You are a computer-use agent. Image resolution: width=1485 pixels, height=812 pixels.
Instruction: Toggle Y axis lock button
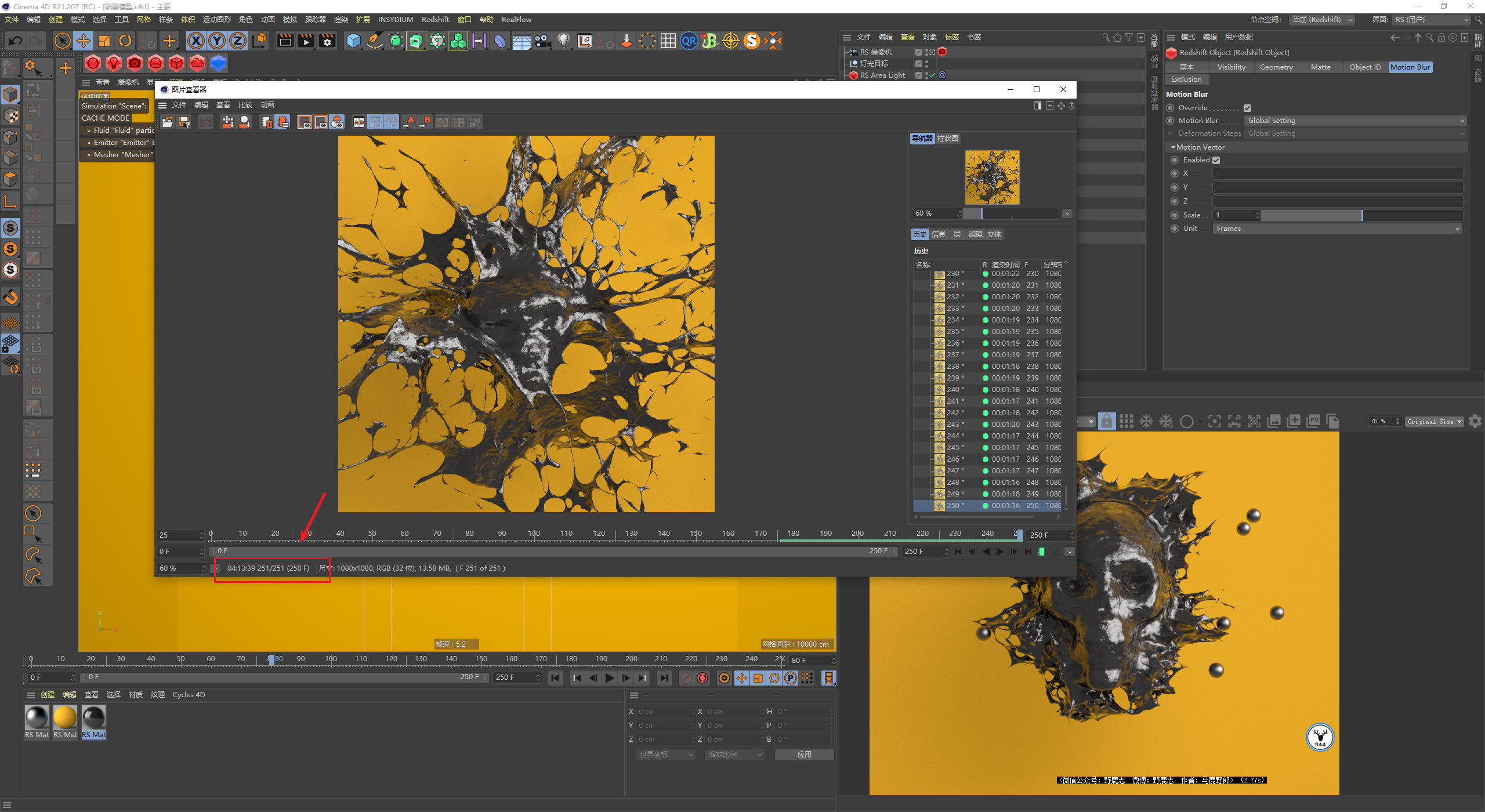(217, 41)
